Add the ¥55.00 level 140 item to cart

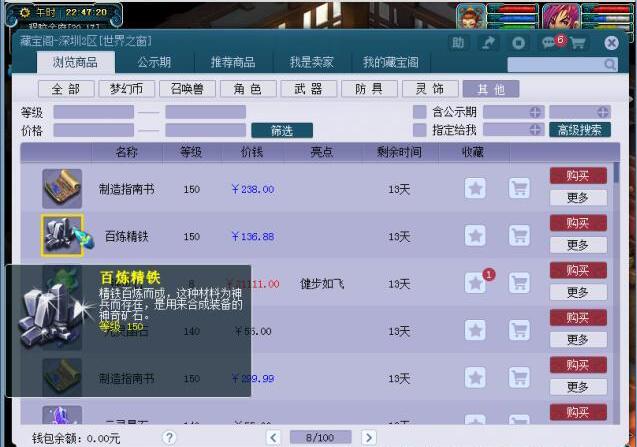click(x=520, y=330)
